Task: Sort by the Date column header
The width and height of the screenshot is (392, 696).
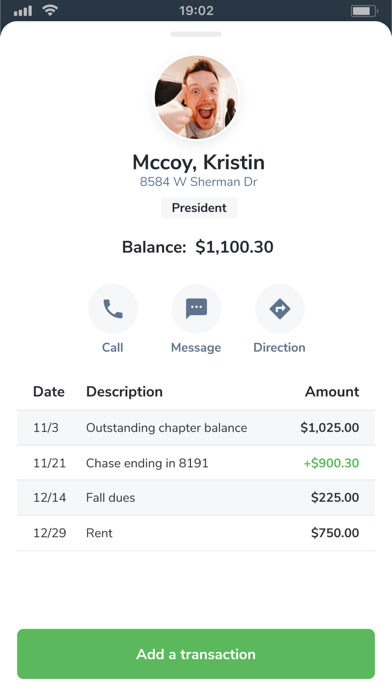Action: pyautogui.click(x=49, y=392)
